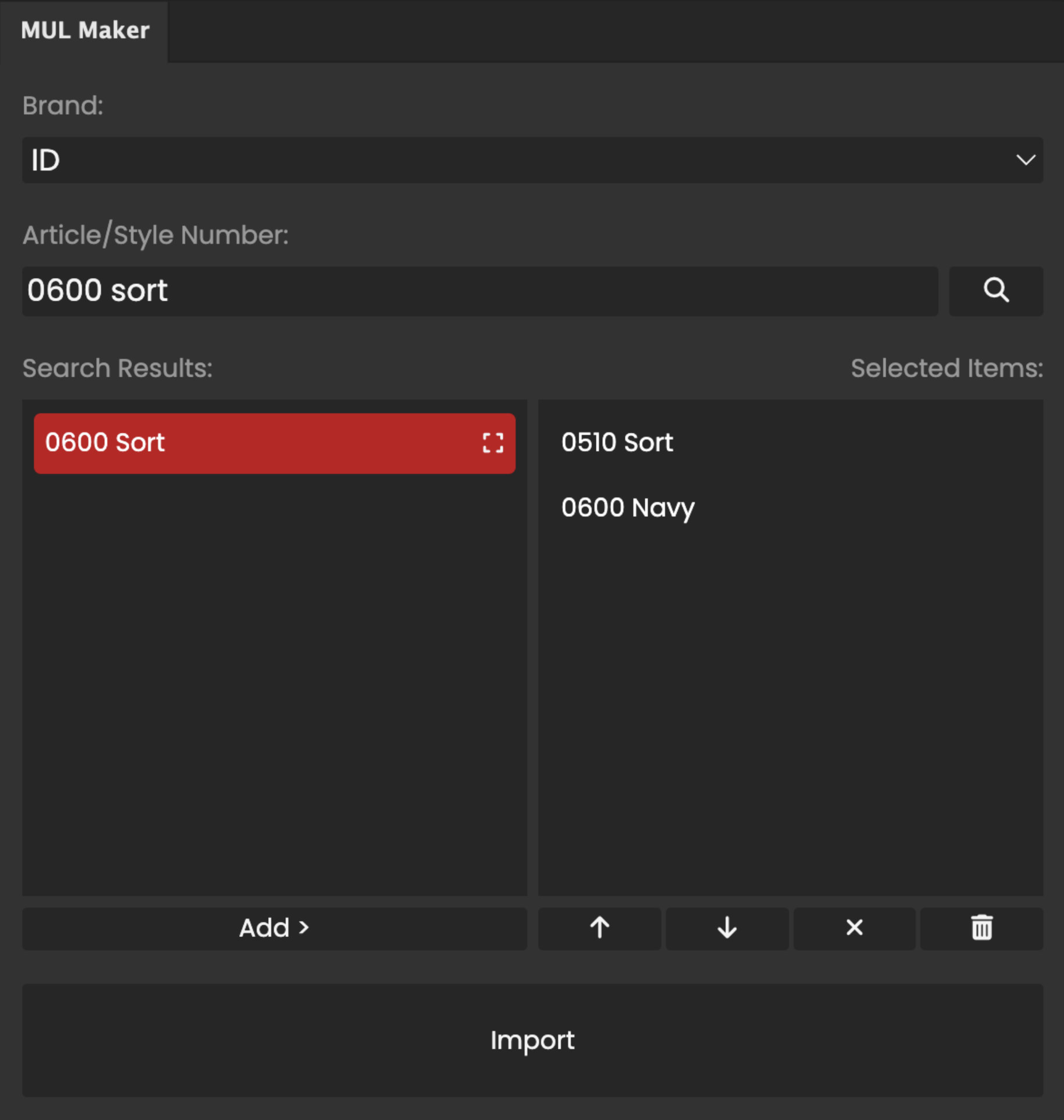Move selected item down with arrow
This screenshot has width=1064, height=1120.
coord(726,928)
